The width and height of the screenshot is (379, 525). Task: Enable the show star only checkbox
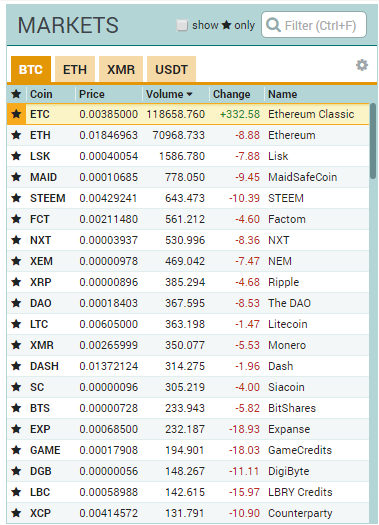point(182,25)
